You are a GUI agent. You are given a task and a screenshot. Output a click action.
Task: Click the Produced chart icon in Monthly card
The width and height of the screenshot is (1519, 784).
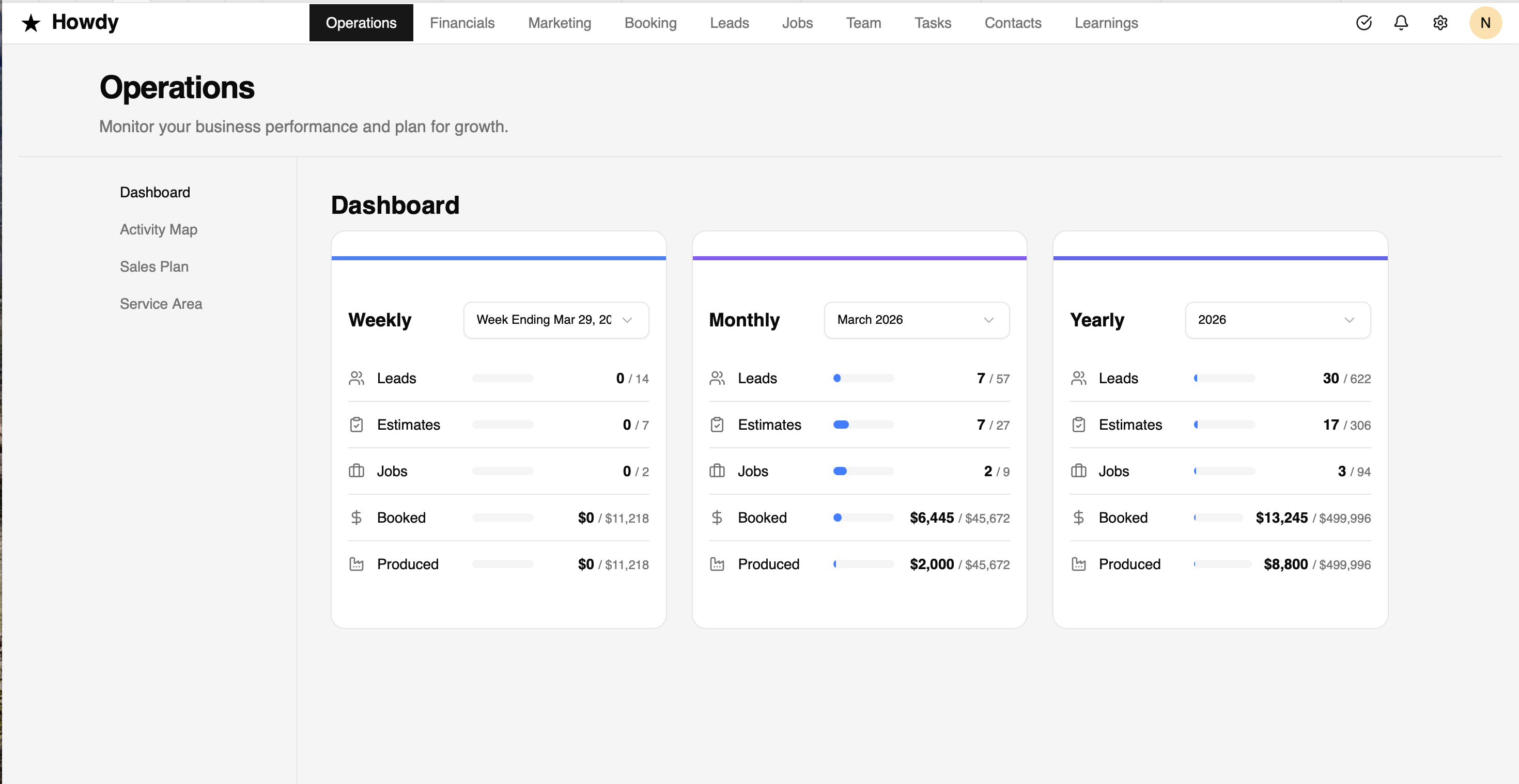click(718, 563)
